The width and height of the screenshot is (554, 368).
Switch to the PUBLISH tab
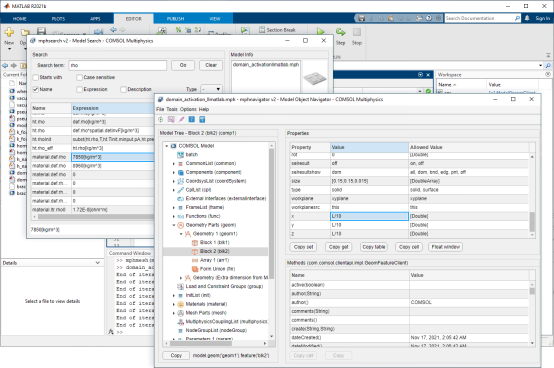176,19
